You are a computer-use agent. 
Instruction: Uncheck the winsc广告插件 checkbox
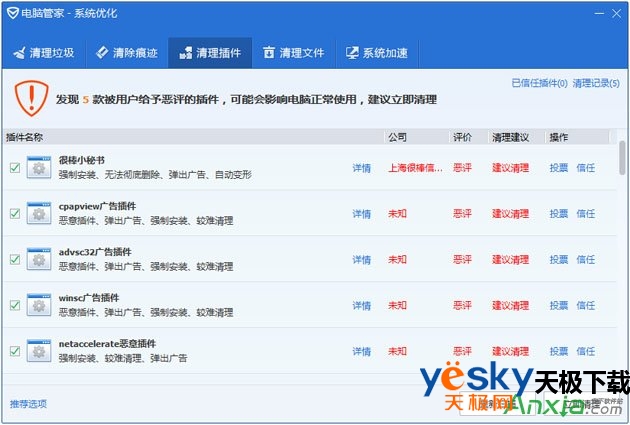(15, 305)
